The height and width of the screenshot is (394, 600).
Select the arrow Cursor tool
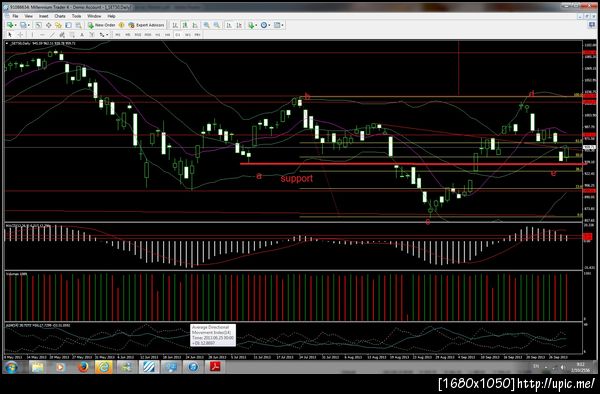(10, 35)
